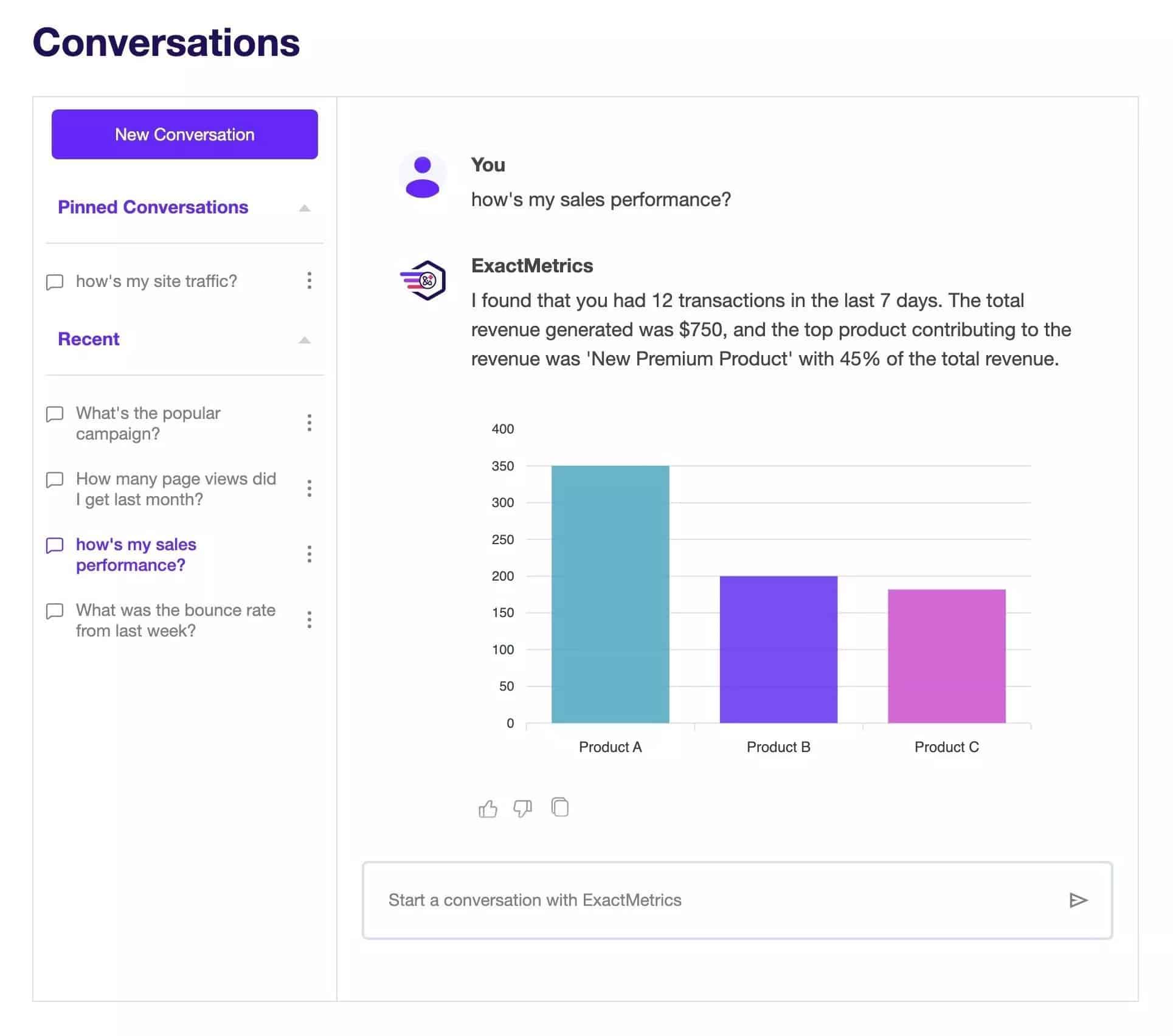Open pinned conversation "how's my site traffic?"

156,281
